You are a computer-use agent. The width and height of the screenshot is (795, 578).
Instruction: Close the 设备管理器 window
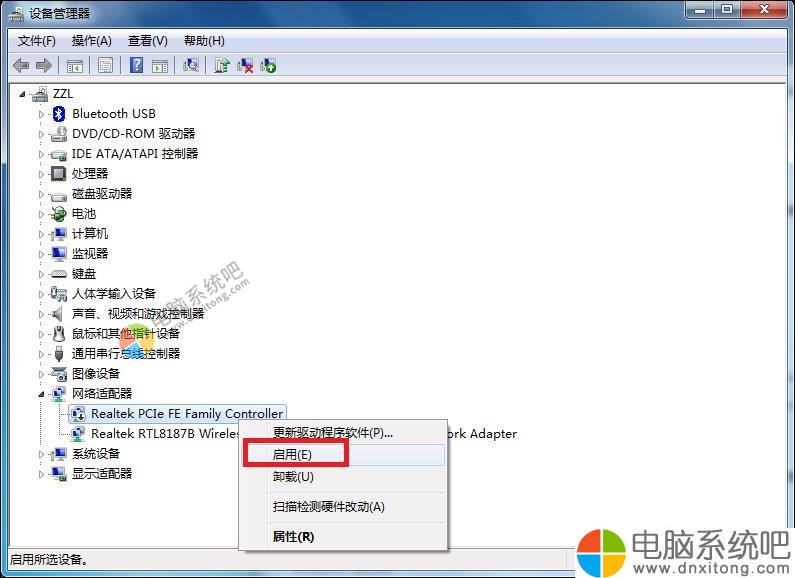(x=765, y=10)
